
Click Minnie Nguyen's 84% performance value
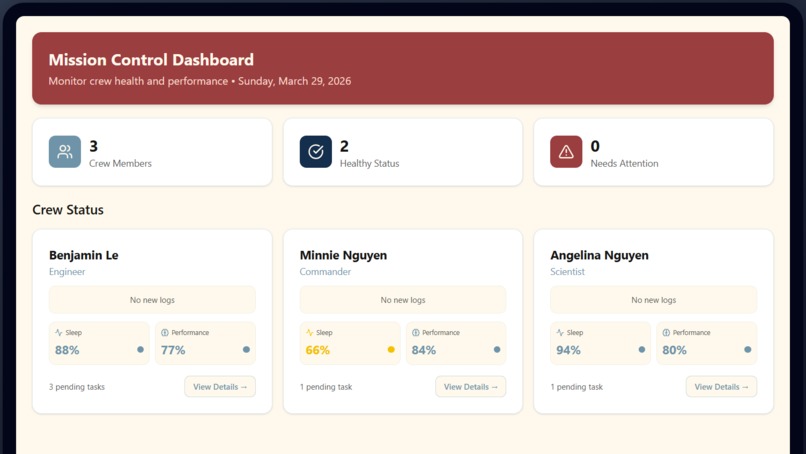click(424, 350)
